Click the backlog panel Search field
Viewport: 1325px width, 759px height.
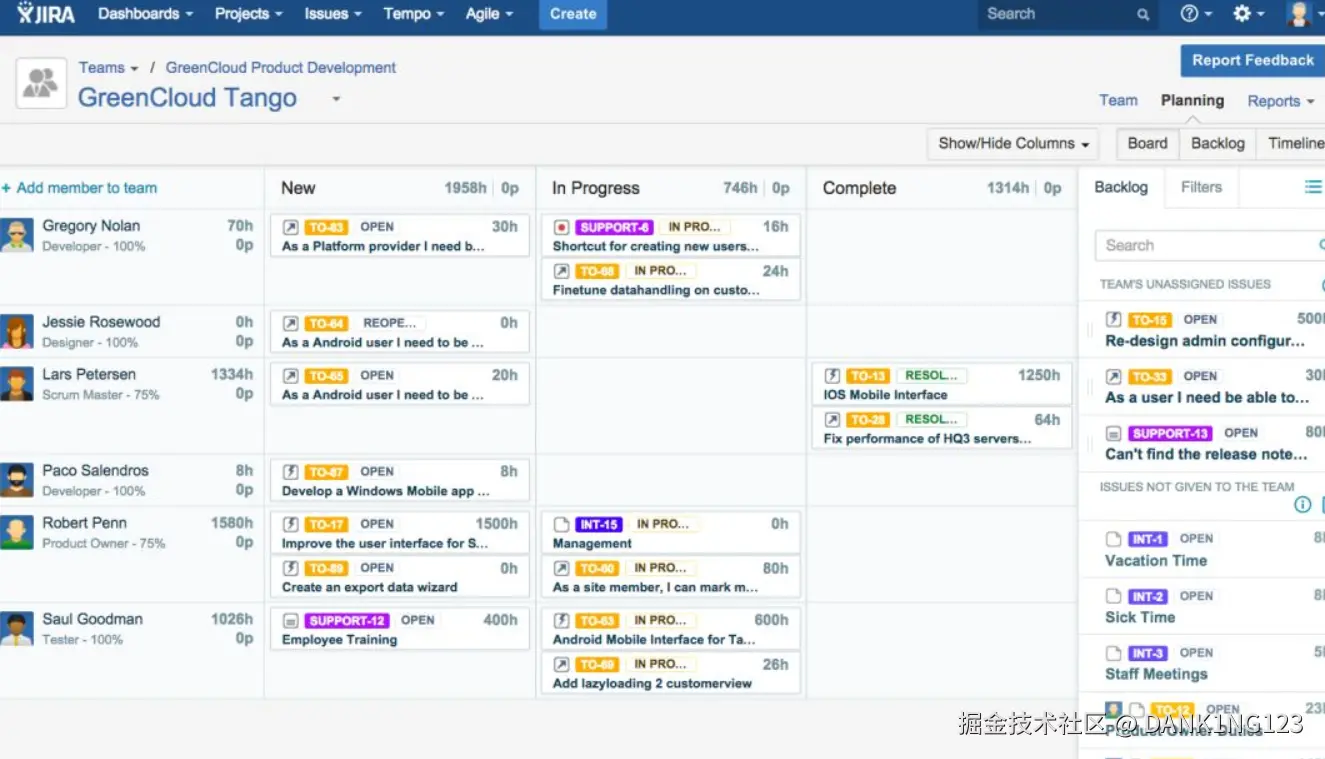point(1210,245)
